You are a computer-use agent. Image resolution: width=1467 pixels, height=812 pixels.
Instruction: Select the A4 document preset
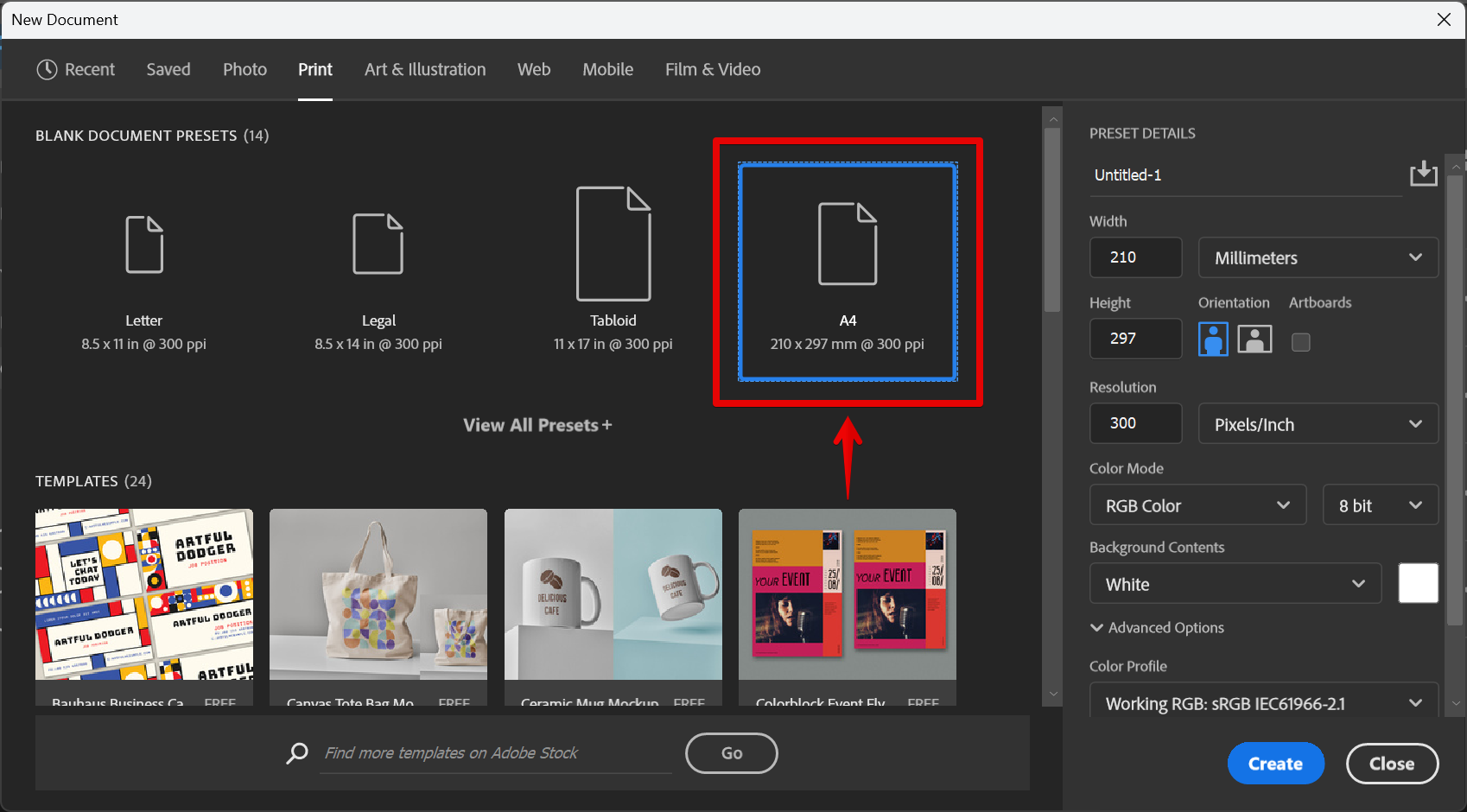click(848, 271)
